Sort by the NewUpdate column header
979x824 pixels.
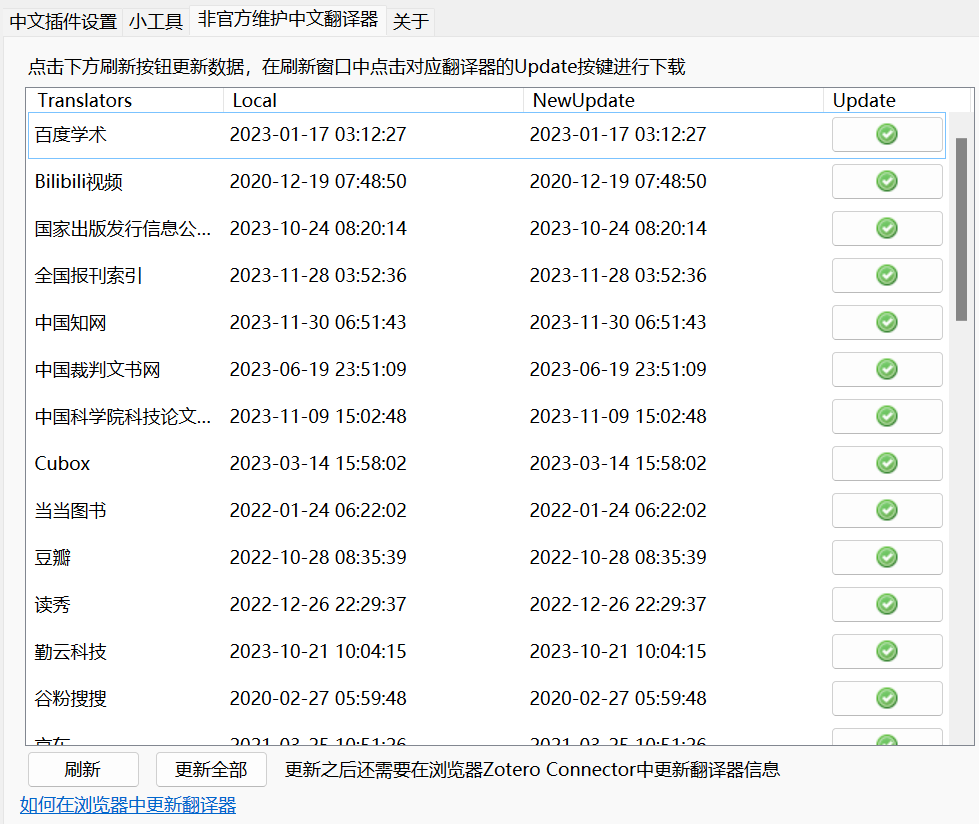[x=673, y=101]
